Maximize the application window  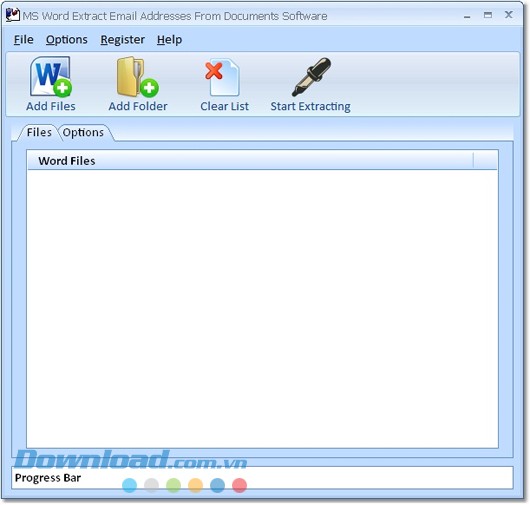pyautogui.click(x=488, y=15)
